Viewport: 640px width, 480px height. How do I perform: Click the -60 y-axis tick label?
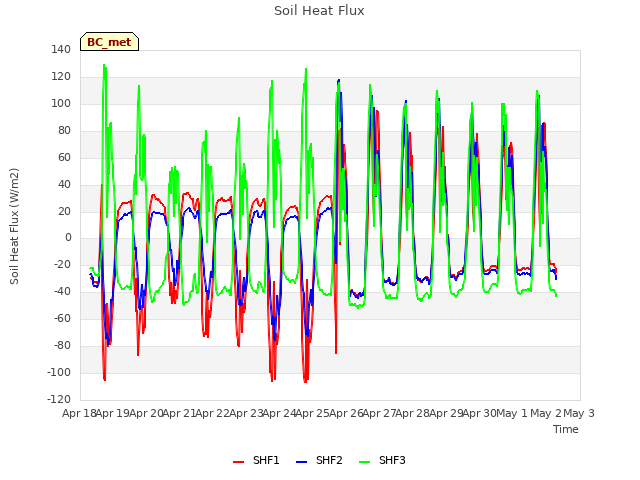tap(60, 318)
